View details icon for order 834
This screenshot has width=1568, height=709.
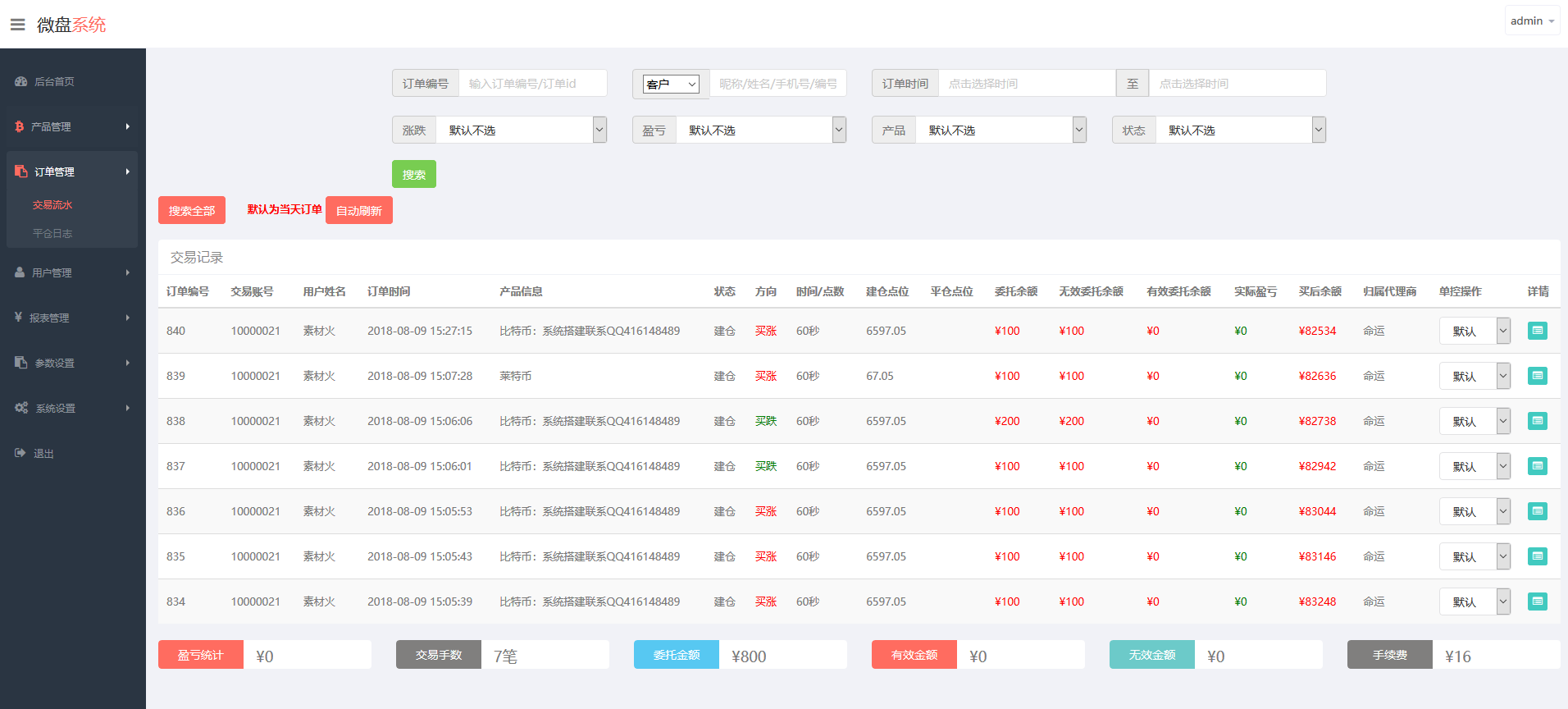pyautogui.click(x=1538, y=602)
